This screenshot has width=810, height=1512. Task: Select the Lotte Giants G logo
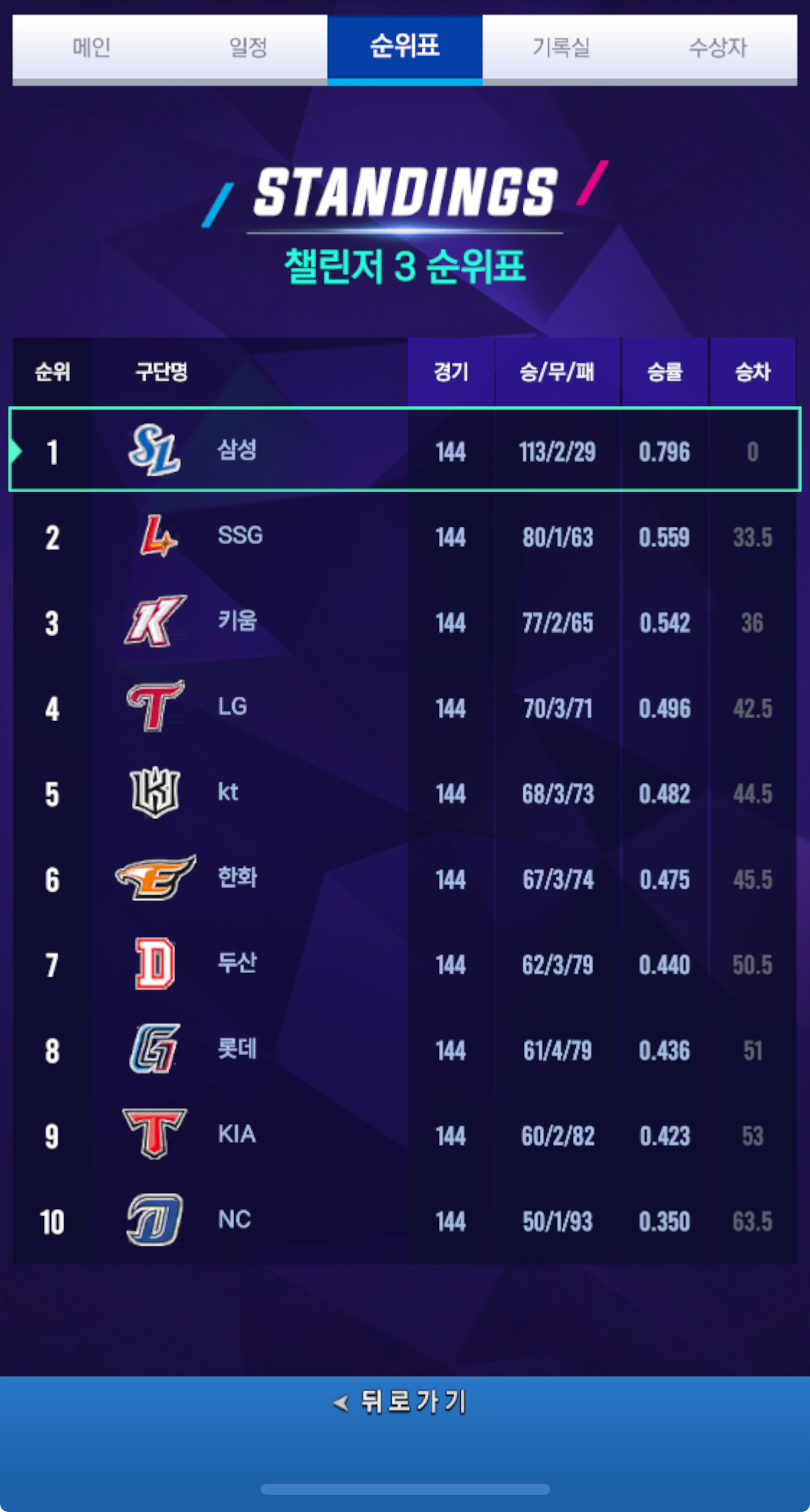click(155, 1049)
